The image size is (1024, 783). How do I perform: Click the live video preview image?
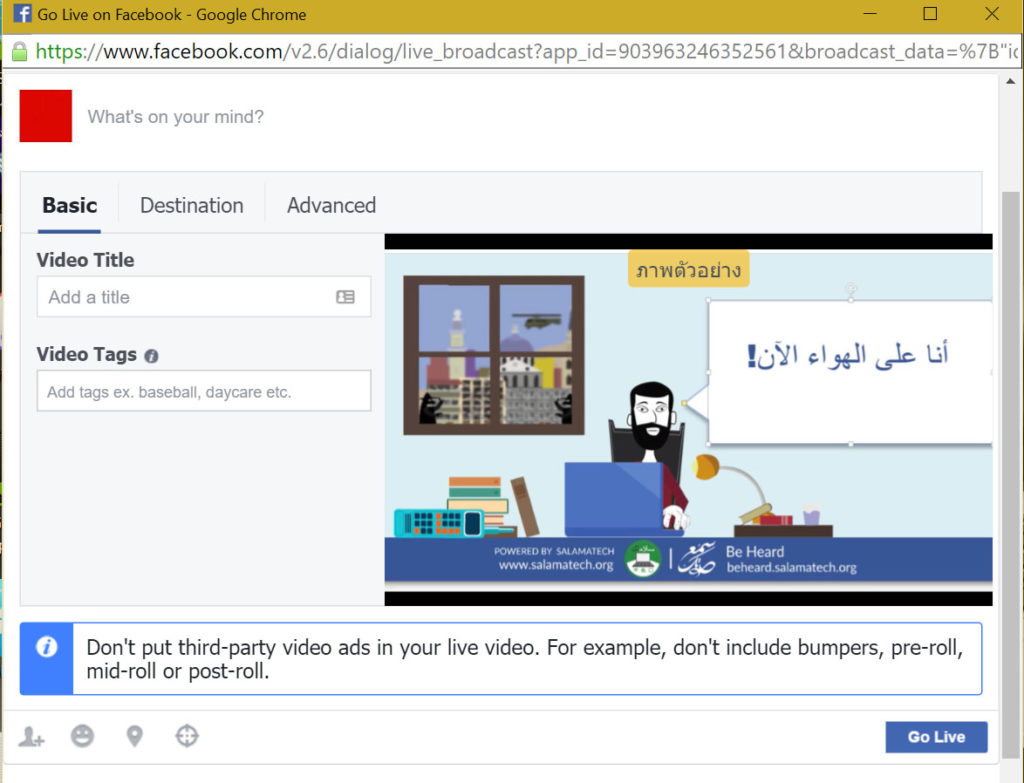point(688,419)
